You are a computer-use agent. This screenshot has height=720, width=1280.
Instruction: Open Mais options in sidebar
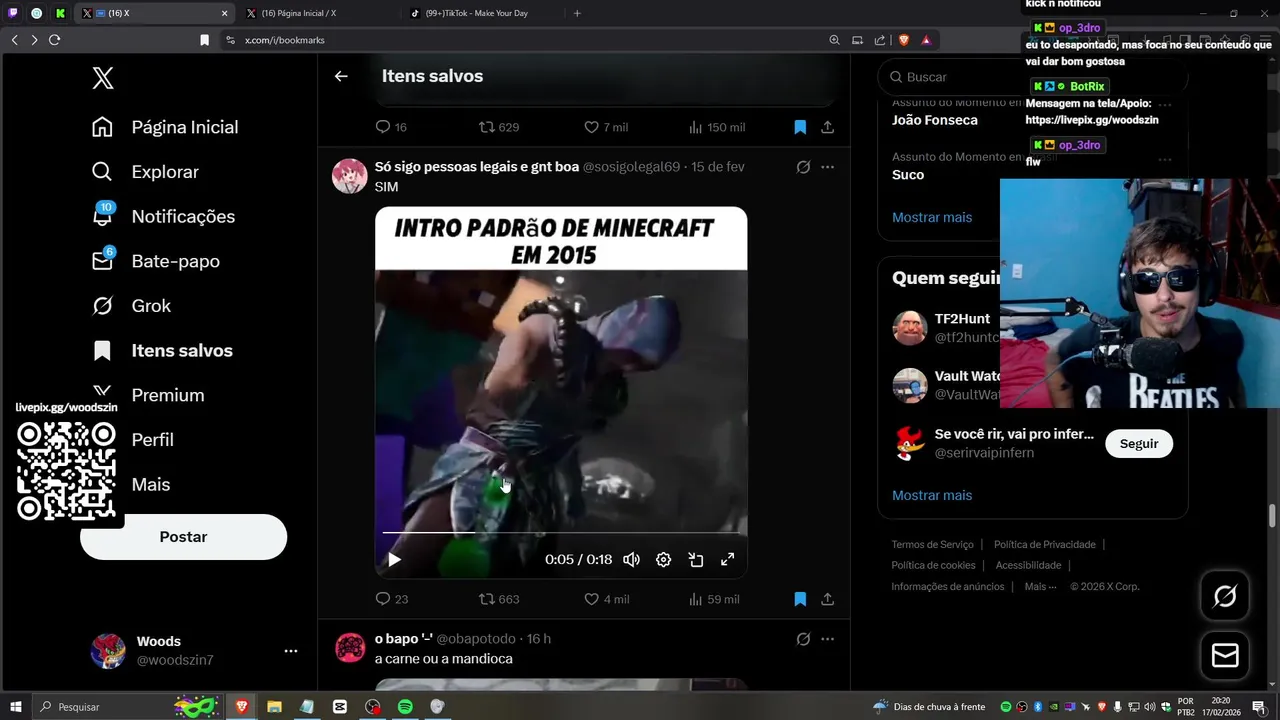point(150,484)
